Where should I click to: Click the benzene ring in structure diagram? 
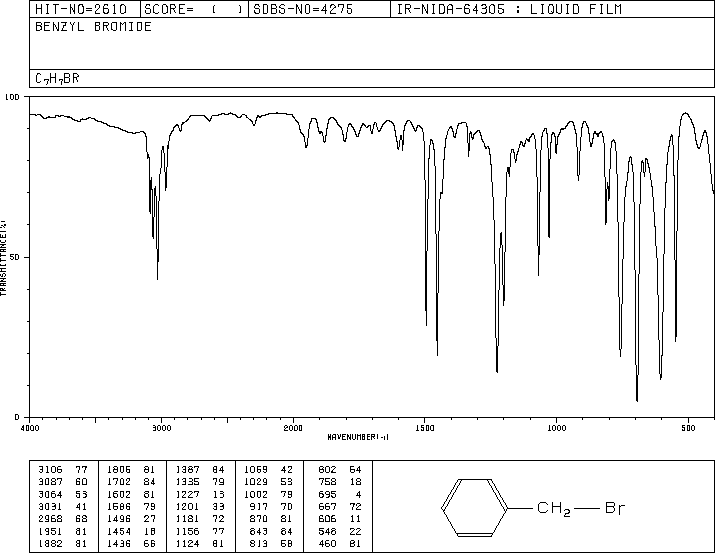[x=474, y=507]
